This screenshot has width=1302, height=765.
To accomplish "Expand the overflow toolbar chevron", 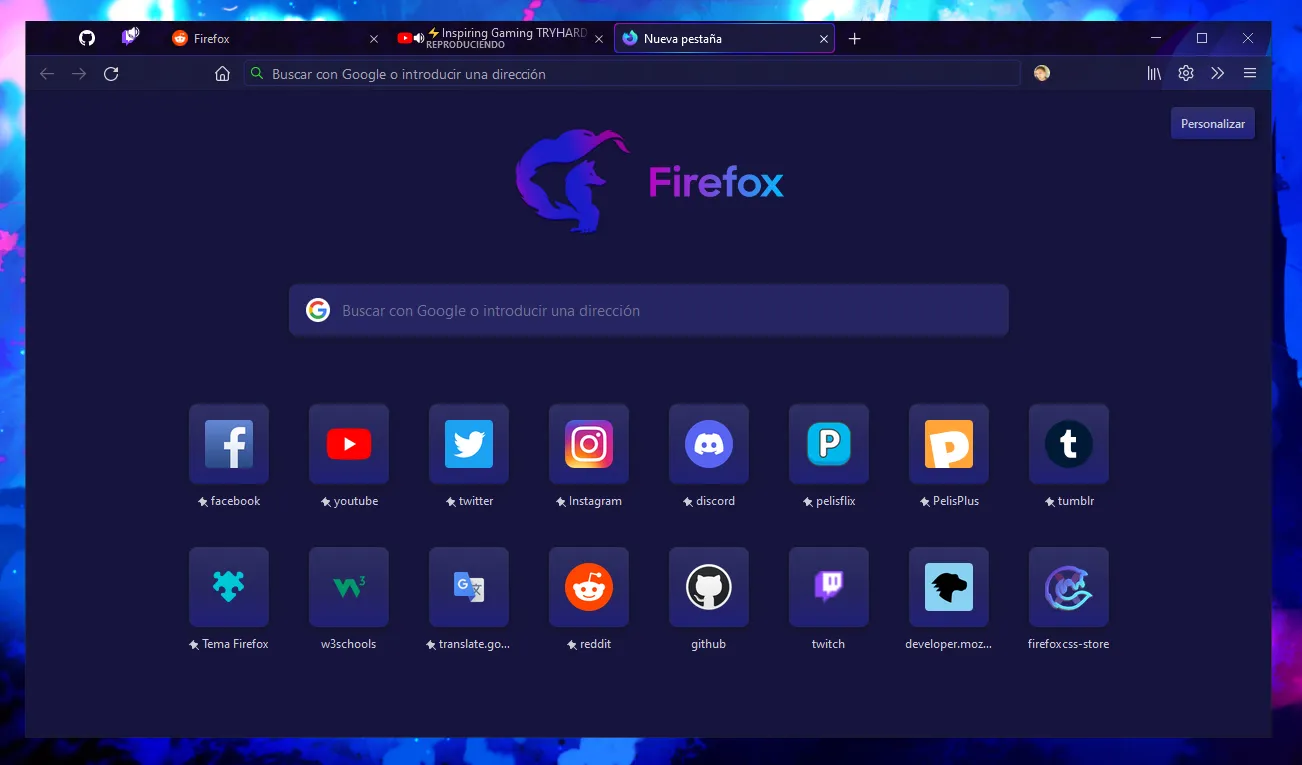I will [x=1218, y=73].
